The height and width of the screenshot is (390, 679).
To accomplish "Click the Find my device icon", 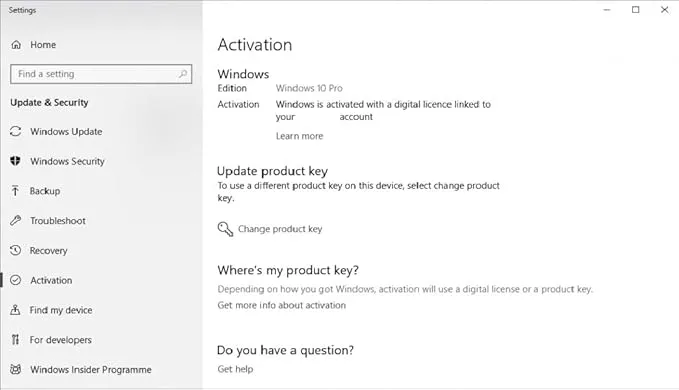I will coord(16,310).
